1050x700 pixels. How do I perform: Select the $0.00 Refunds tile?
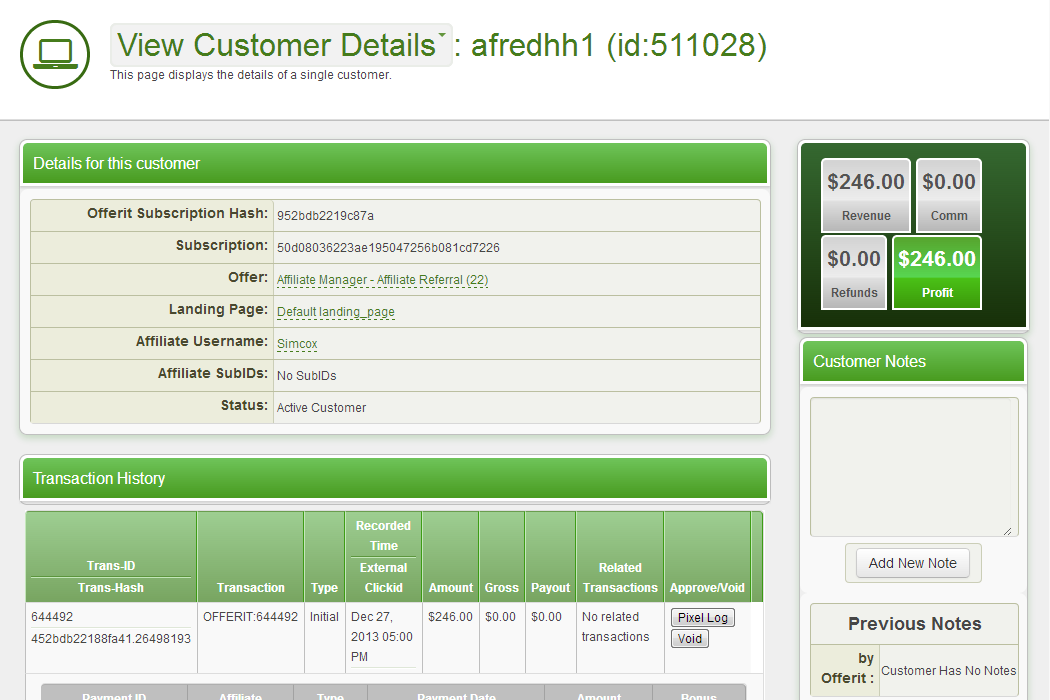click(854, 273)
